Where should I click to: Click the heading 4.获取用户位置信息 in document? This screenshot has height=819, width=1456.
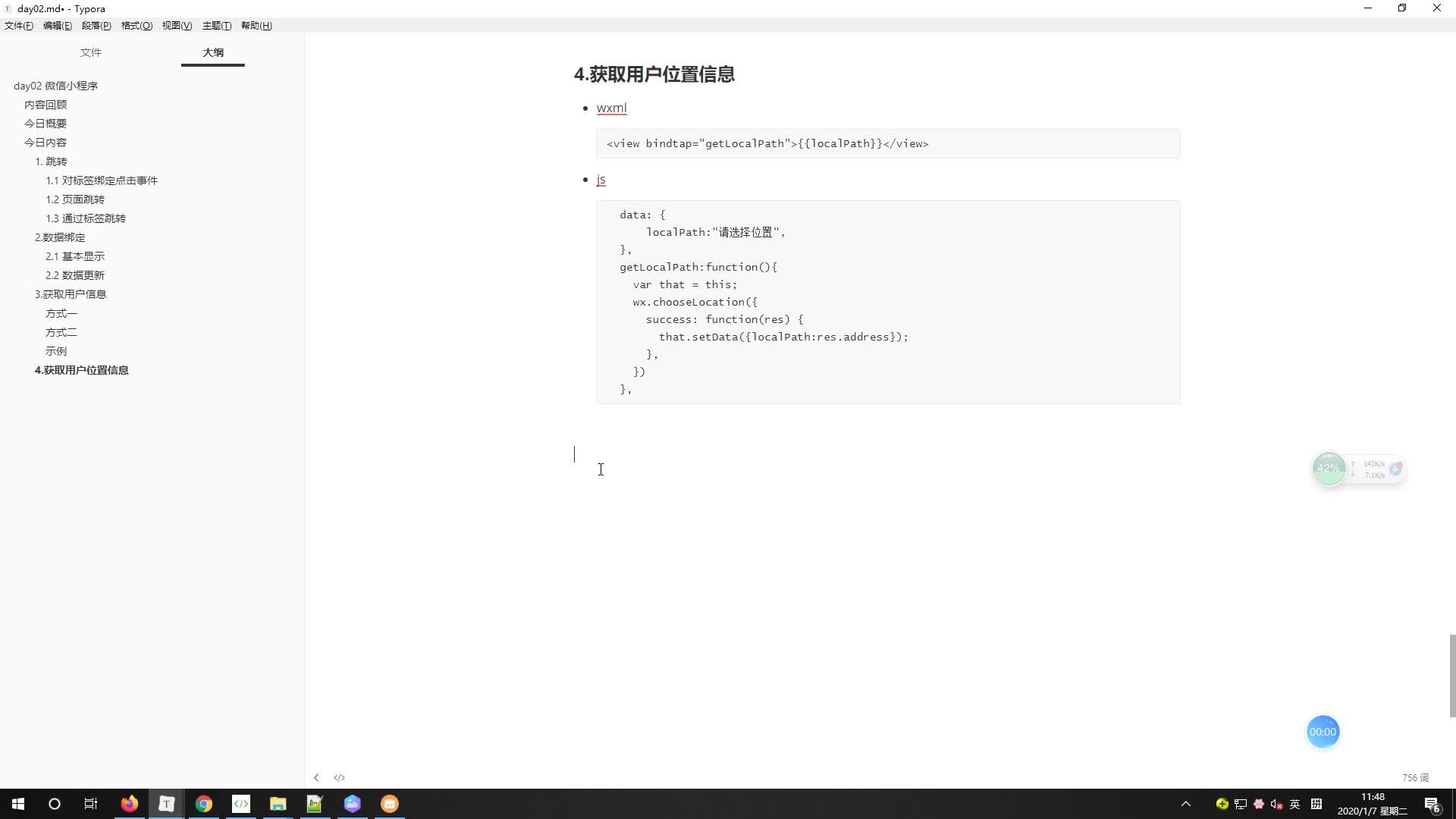654,74
